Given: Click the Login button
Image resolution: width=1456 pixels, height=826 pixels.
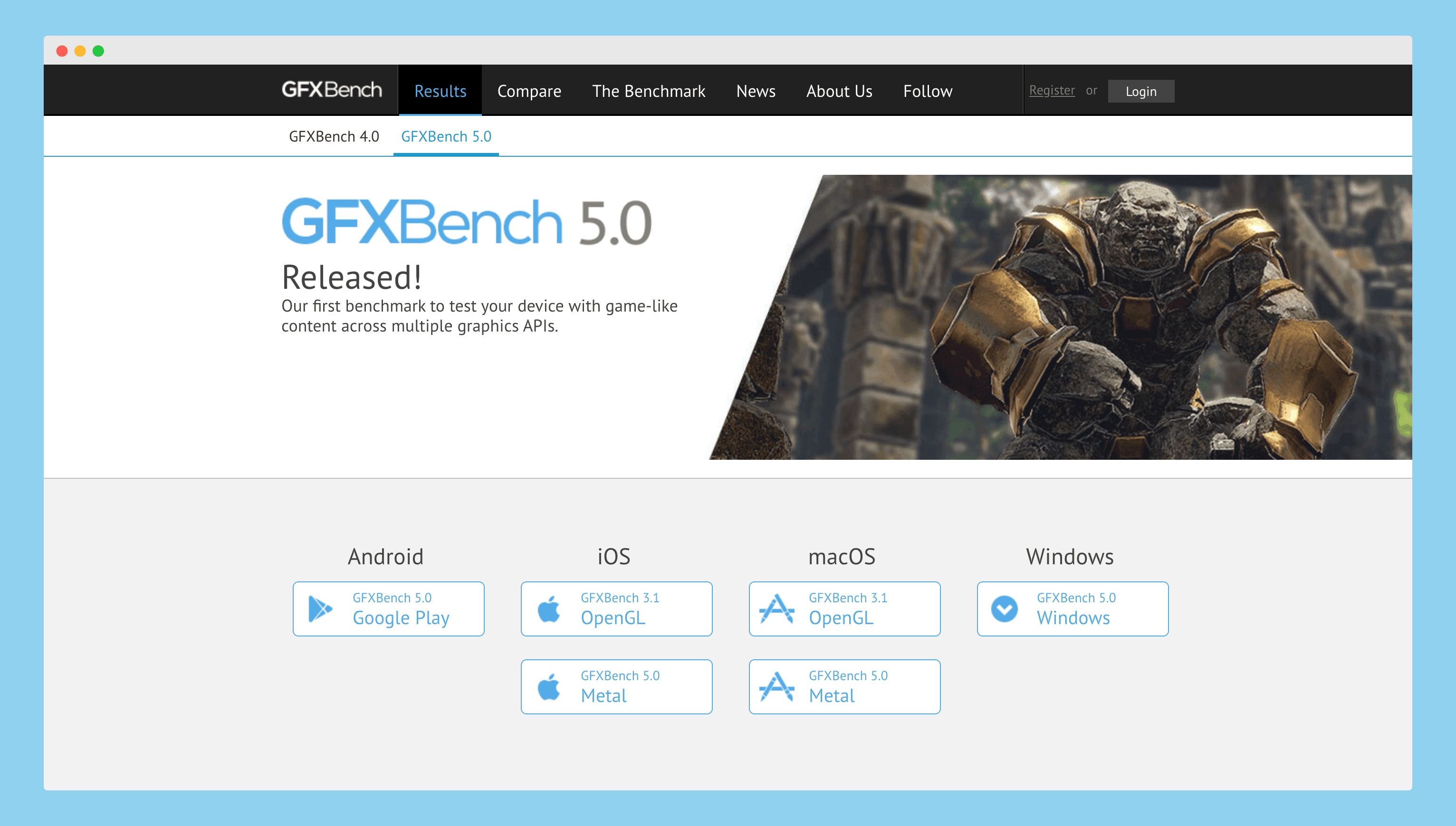Looking at the screenshot, I should 1141,91.
